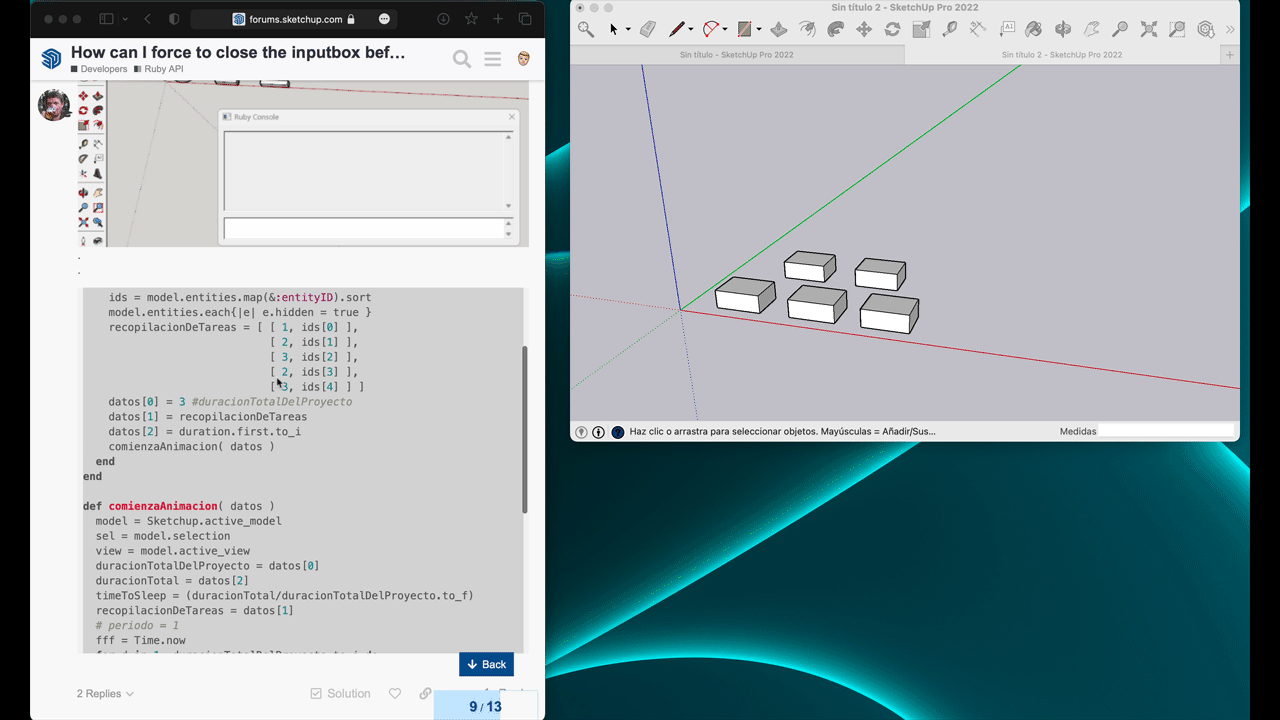Open the Ruby Console screenshot in post
This screenshot has width=1280, height=720.
coord(304,164)
